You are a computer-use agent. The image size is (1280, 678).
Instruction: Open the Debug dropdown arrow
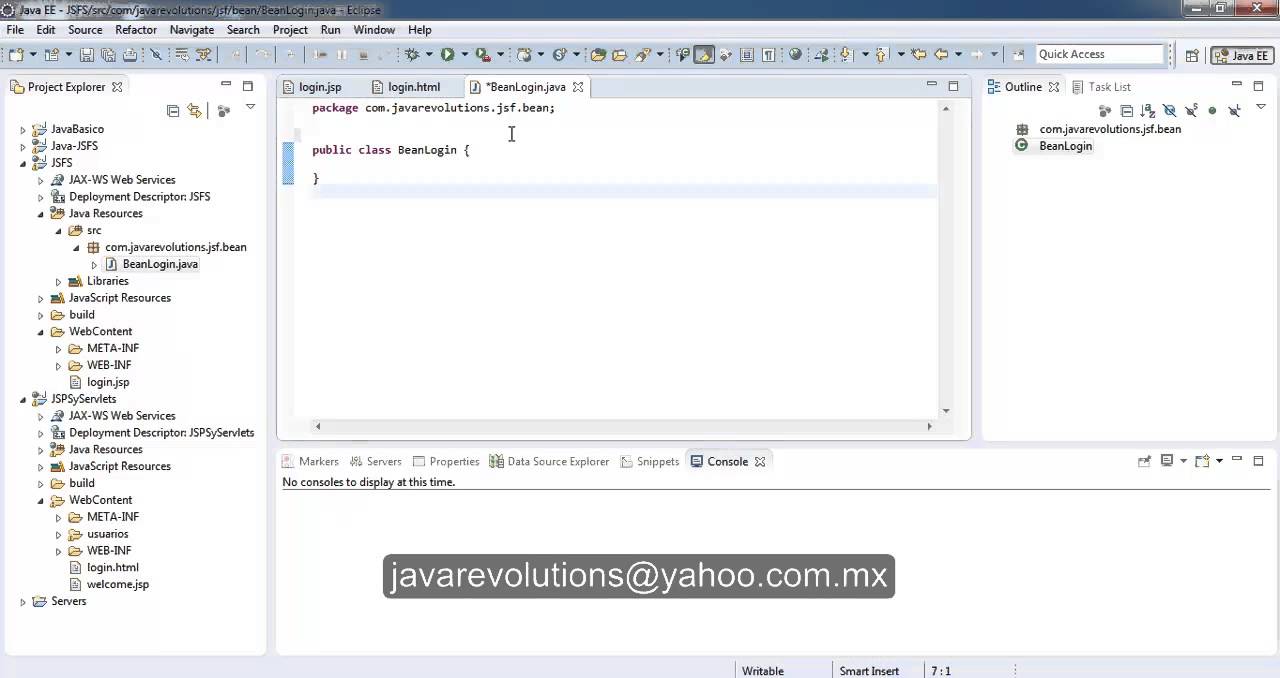click(x=429, y=55)
